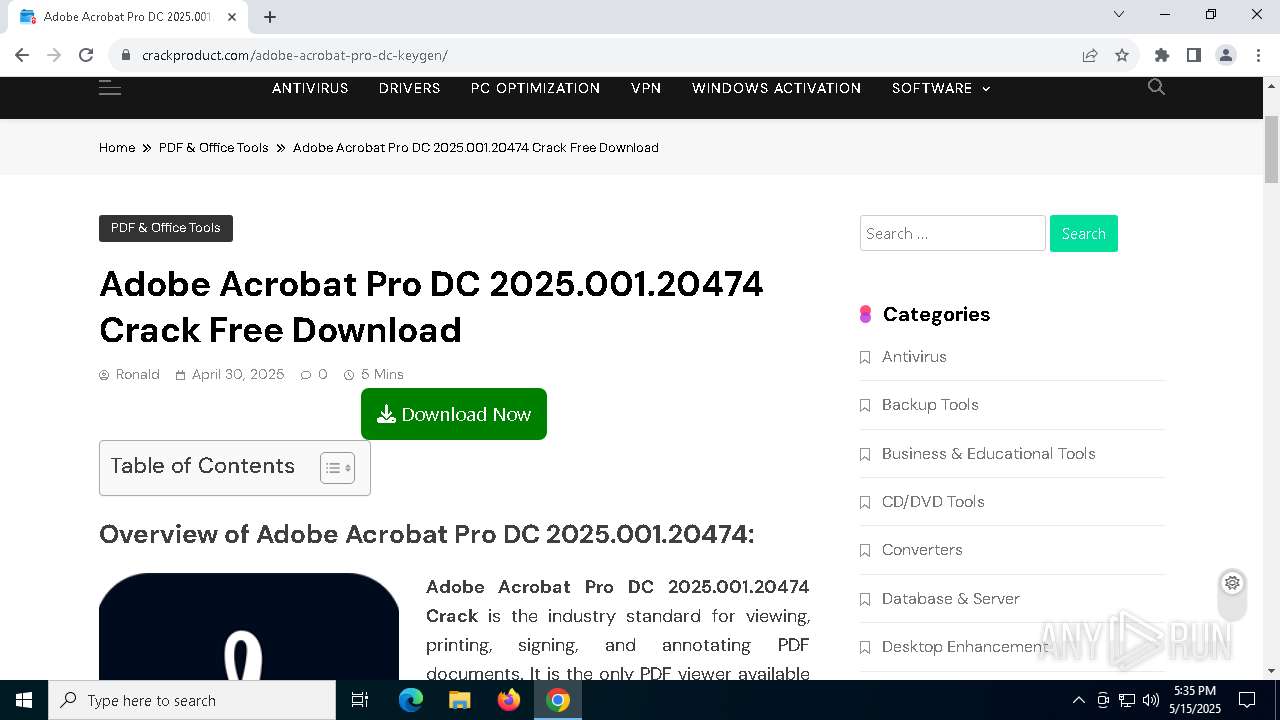
Task: Bookmark this page with the star icon
Action: pyautogui.click(x=1122, y=55)
